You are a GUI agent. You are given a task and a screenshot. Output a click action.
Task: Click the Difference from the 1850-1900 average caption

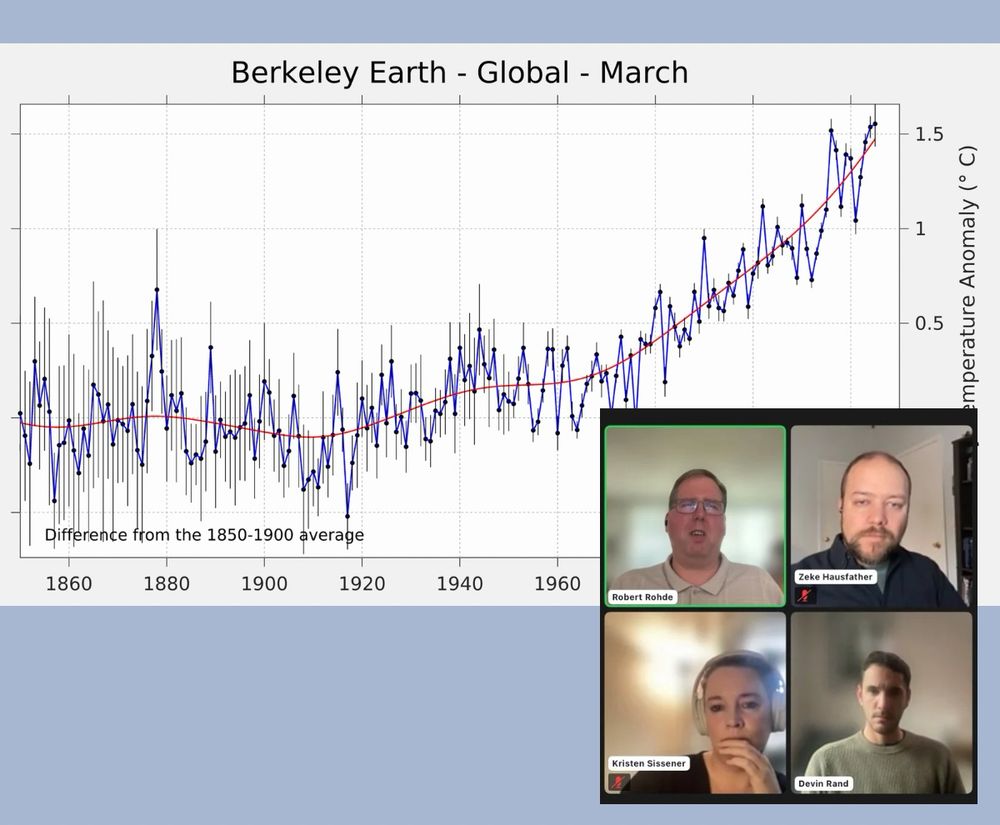click(x=204, y=535)
